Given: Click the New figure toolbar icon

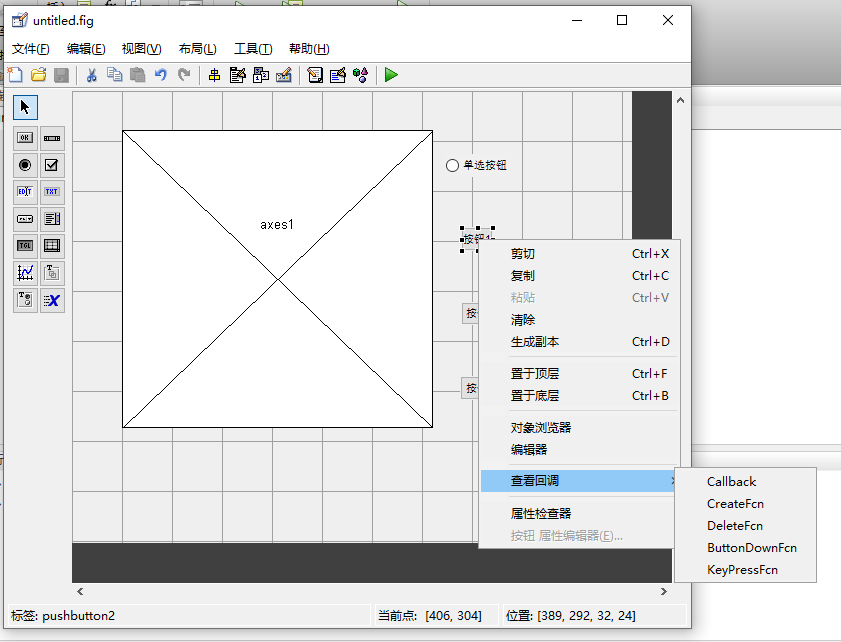Looking at the screenshot, I should coord(15,75).
